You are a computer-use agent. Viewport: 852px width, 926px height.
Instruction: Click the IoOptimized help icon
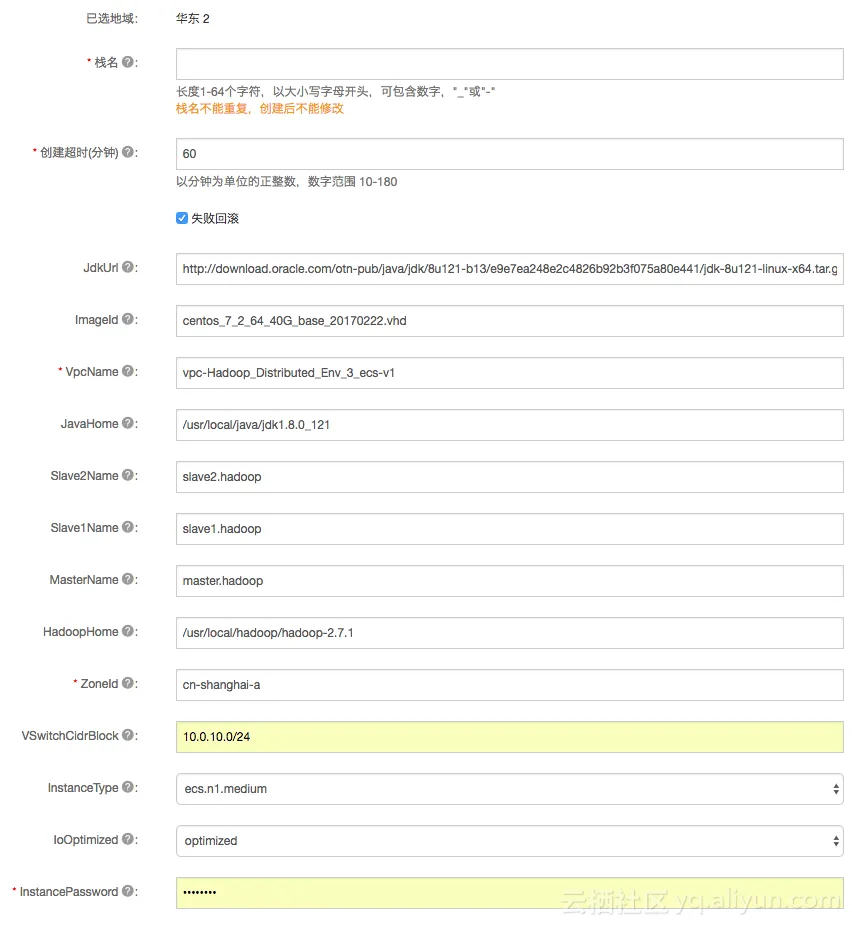[x=128, y=839]
